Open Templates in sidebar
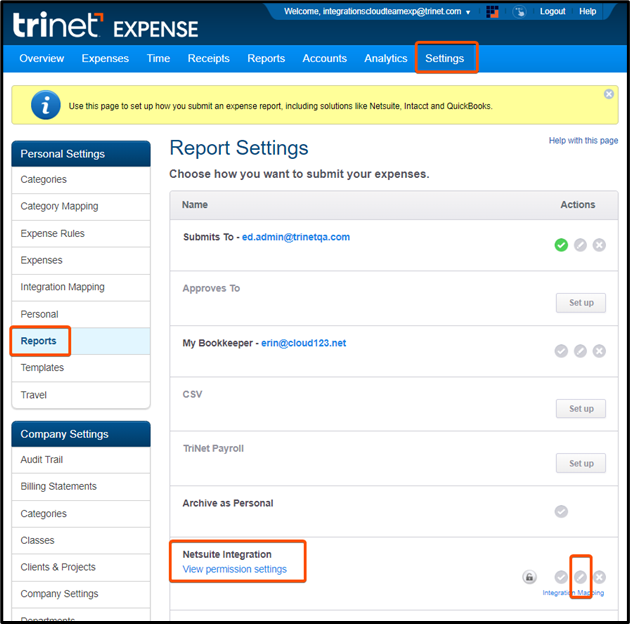The height and width of the screenshot is (624, 630). coord(81,368)
